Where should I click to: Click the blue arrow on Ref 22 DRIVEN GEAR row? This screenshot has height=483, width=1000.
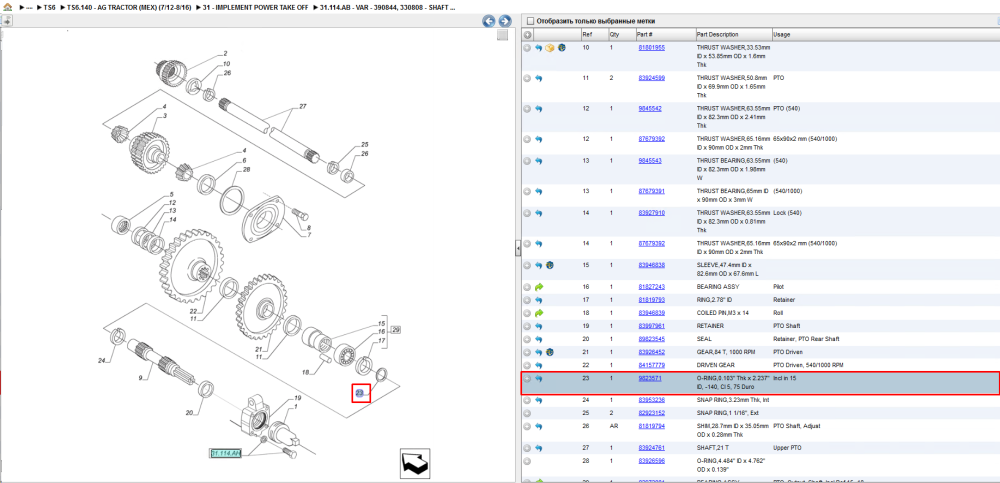[539, 365]
